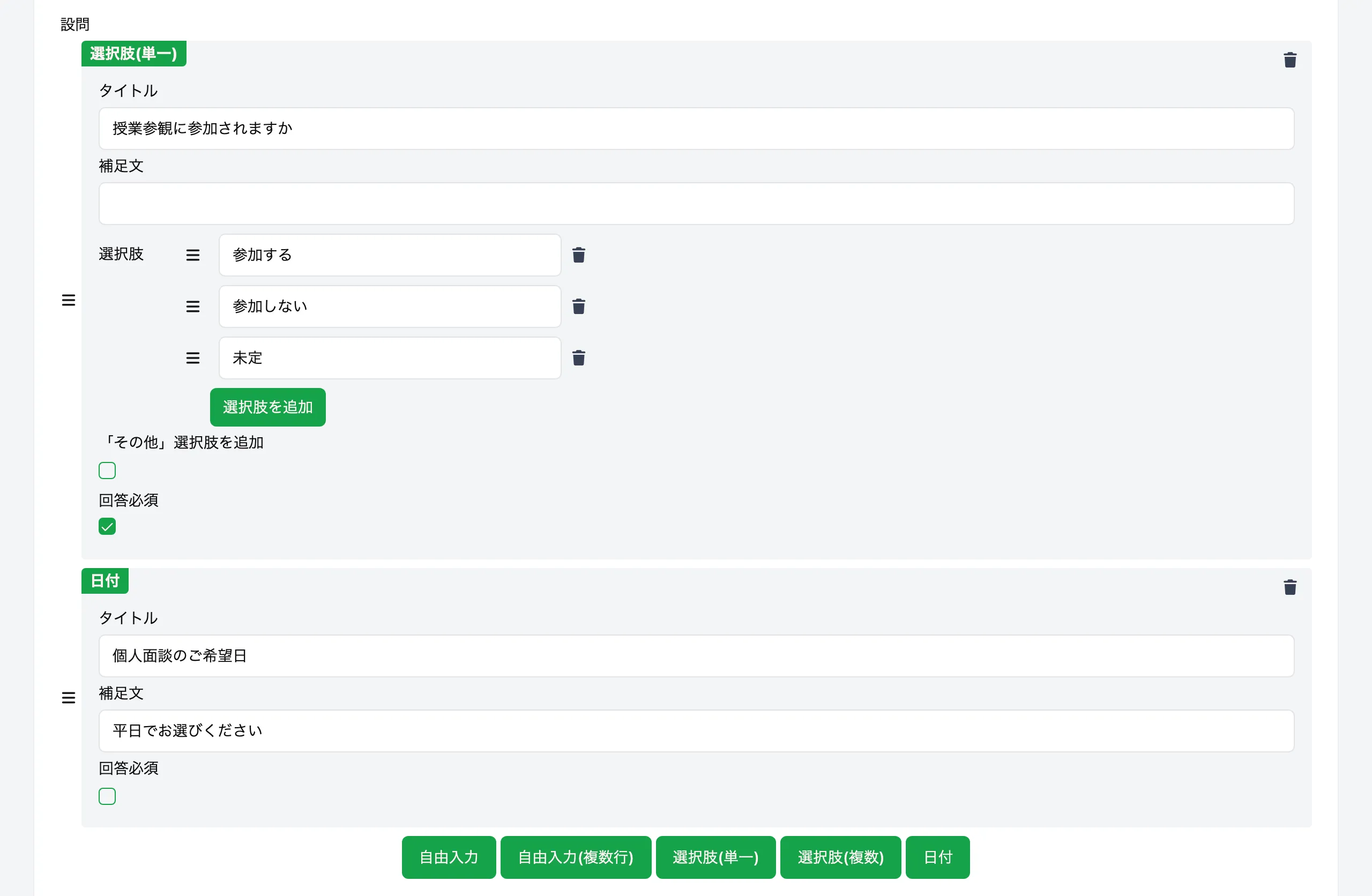Remove the 参加しない option
Image resolution: width=1372 pixels, height=896 pixels.
579,306
